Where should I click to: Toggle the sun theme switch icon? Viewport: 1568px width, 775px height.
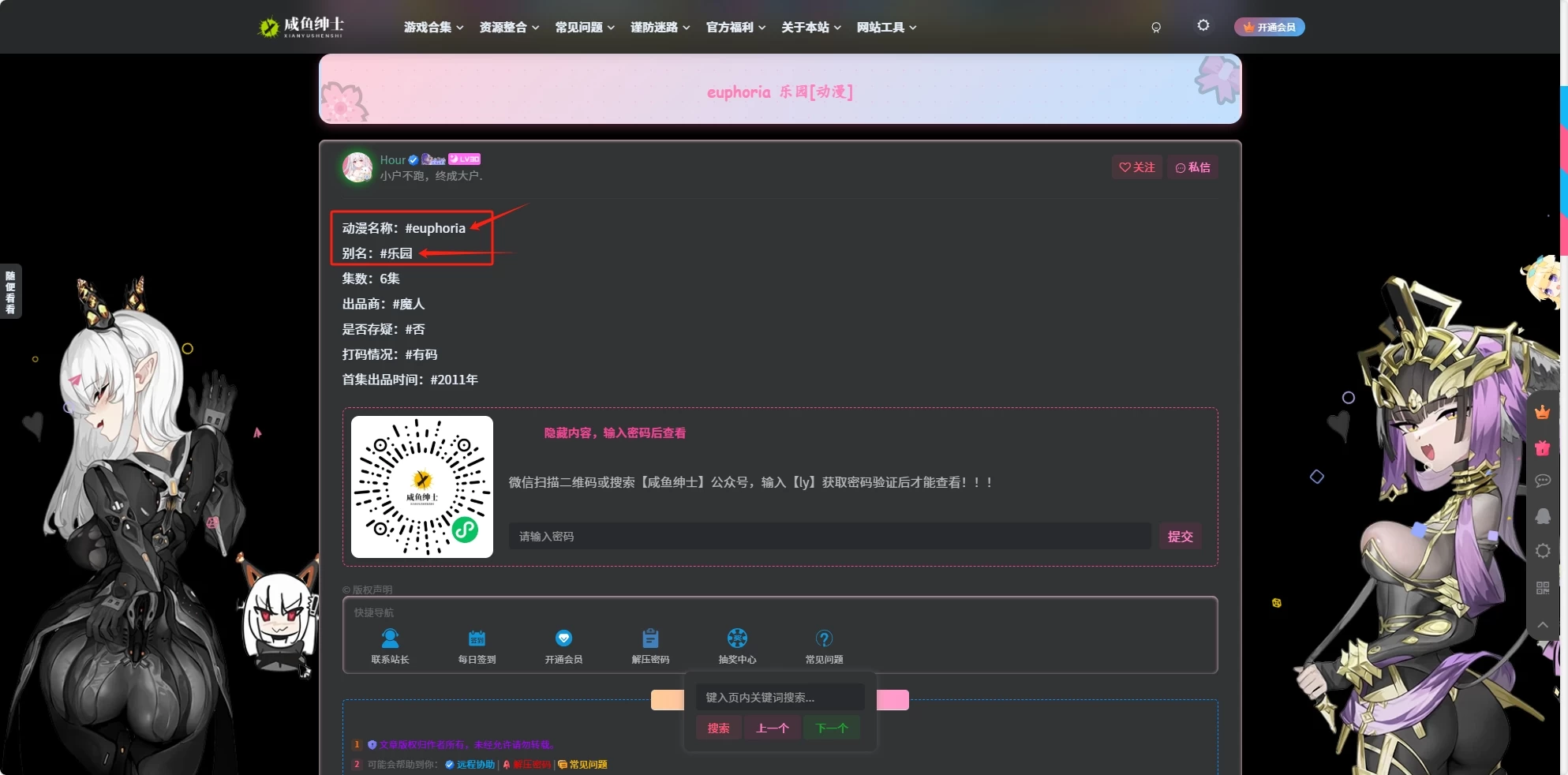pyautogui.click(x=1203, y=25)
